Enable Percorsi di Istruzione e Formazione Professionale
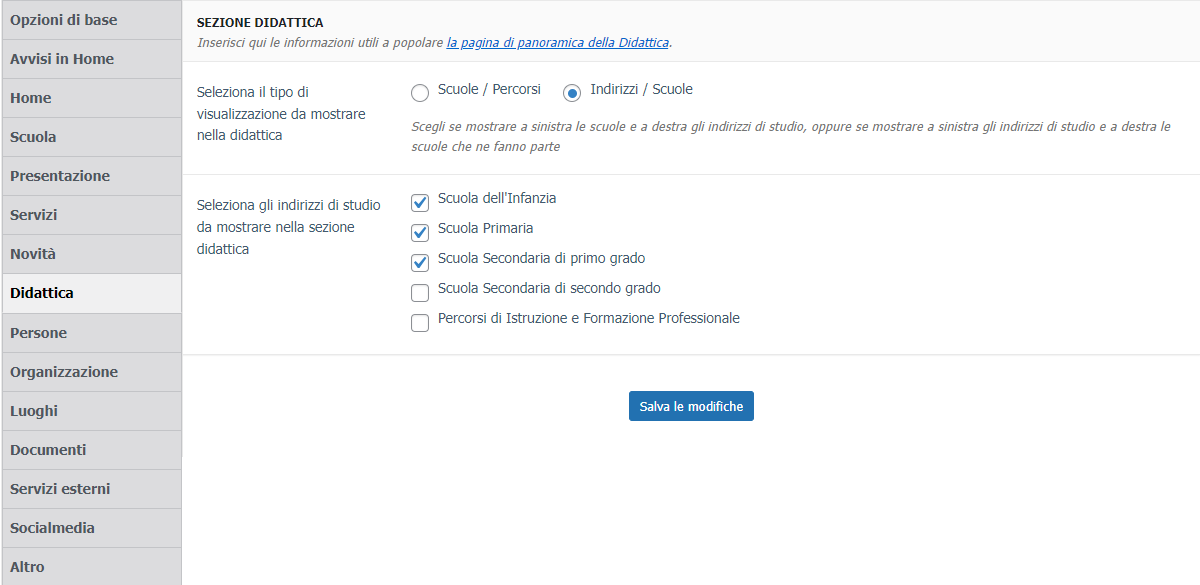The height and width of the screenshot is (585, 1200). 420,323
